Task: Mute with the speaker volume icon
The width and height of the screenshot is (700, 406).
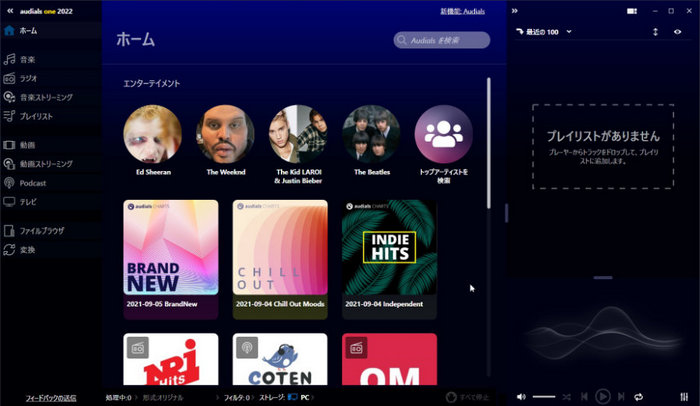Action: point(521,397)
